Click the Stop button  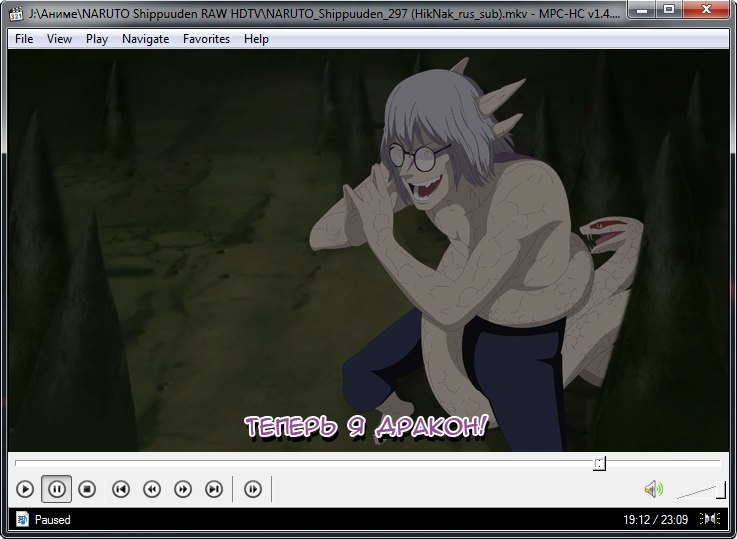tap(87, 489)
